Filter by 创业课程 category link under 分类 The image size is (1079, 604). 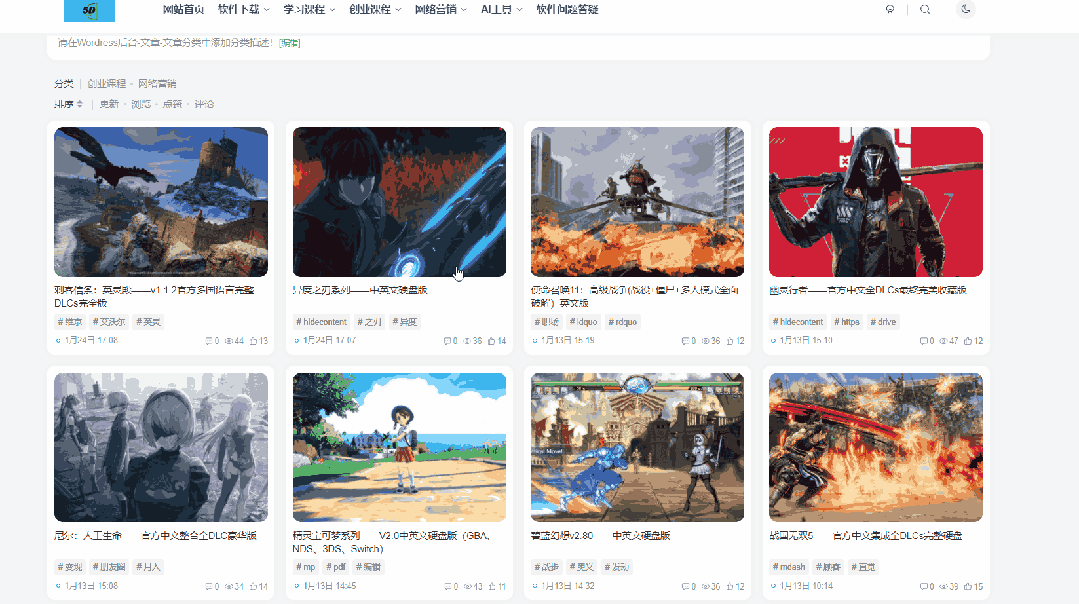[x=107, y=84]
